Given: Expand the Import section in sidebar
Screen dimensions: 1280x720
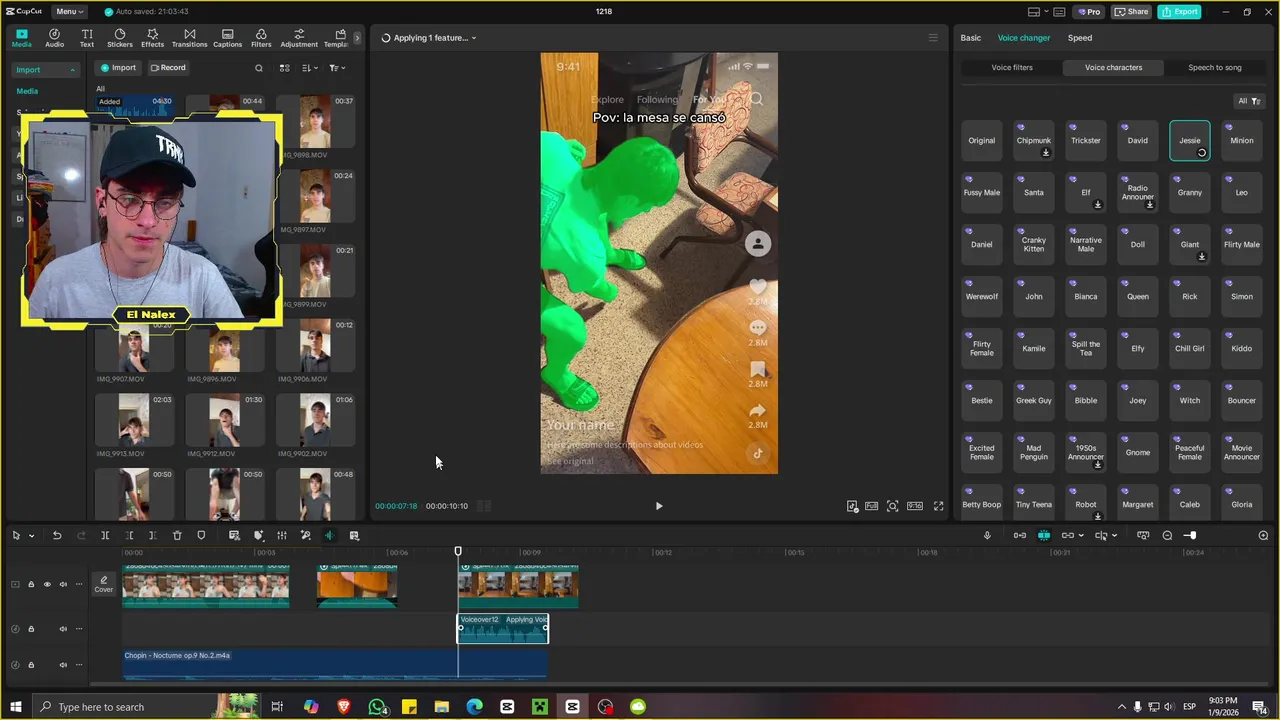Looking at the screenshot, I should tap(45, 70).
